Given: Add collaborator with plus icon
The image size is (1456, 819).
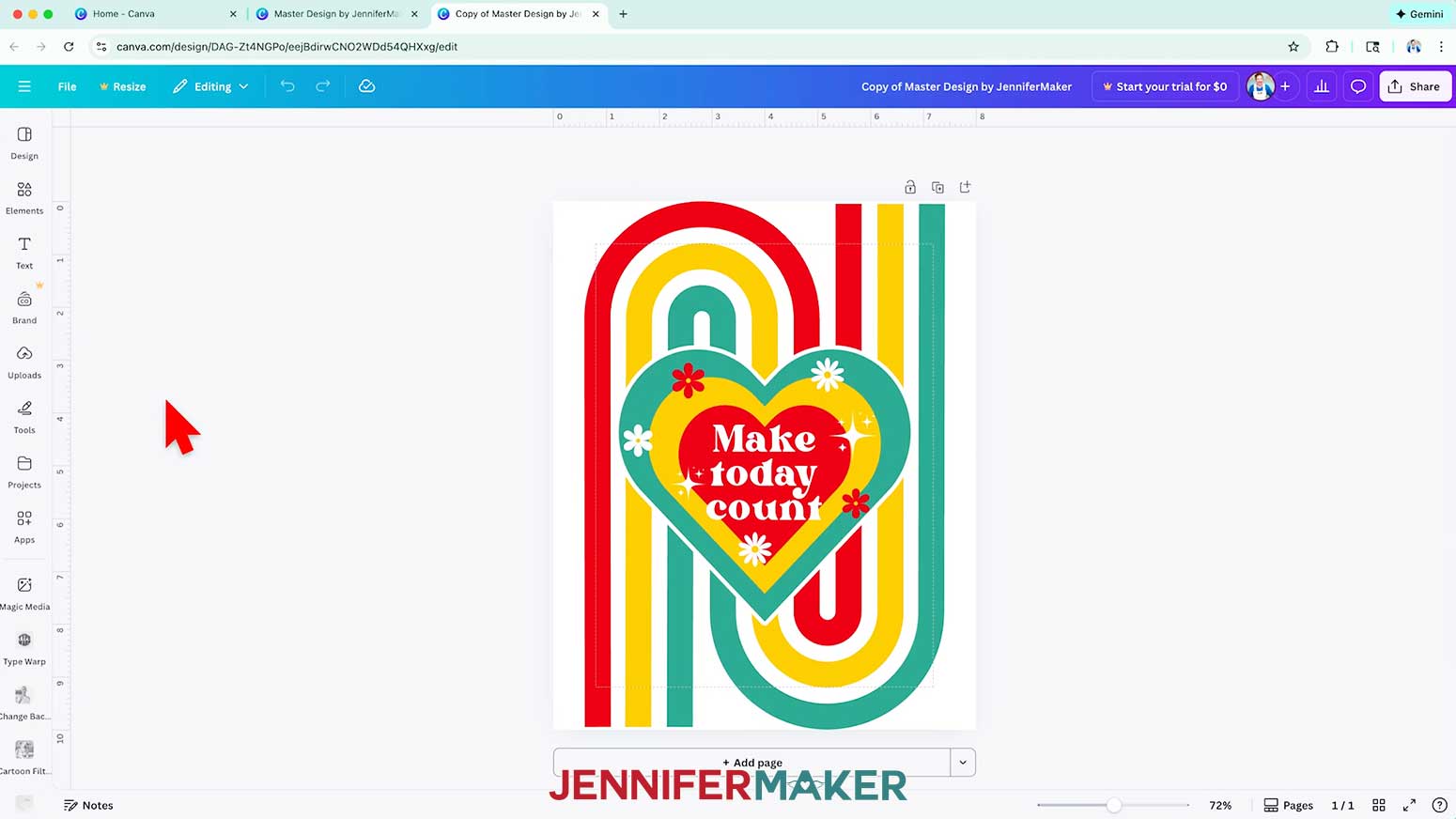Looking at the screenshot, I should tap(1285, 86).
